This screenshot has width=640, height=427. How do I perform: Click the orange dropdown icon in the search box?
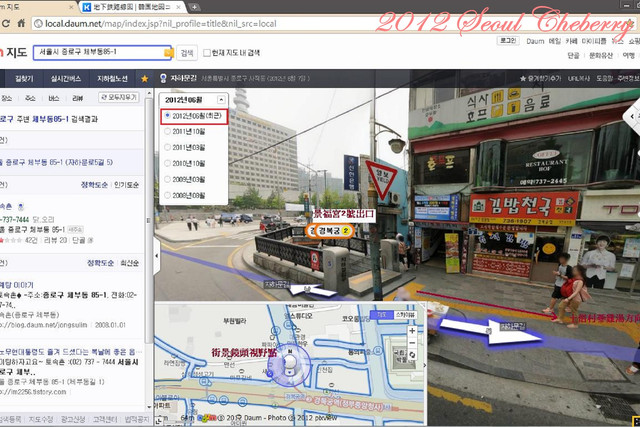(168, 53)
